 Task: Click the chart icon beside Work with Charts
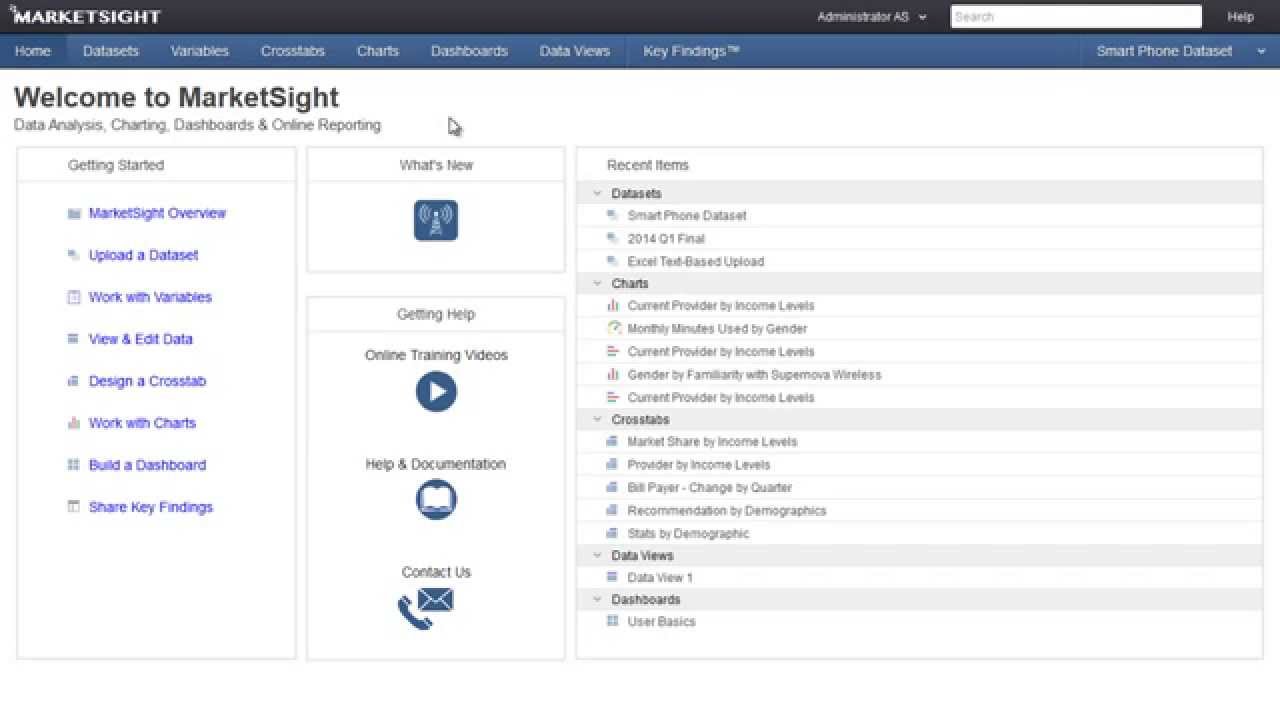(73, 423)
